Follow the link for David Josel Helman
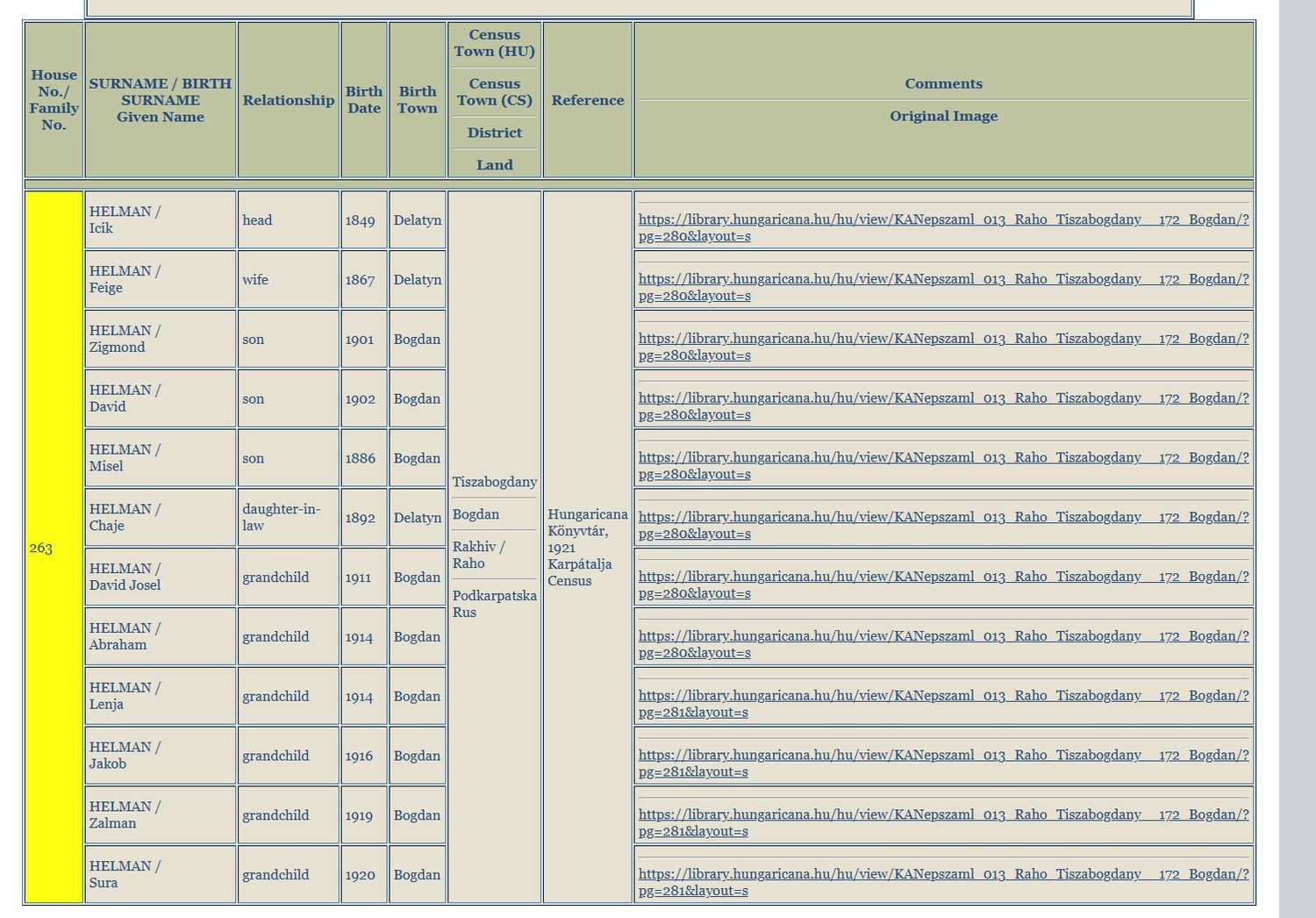 click(x=943, y=585)
